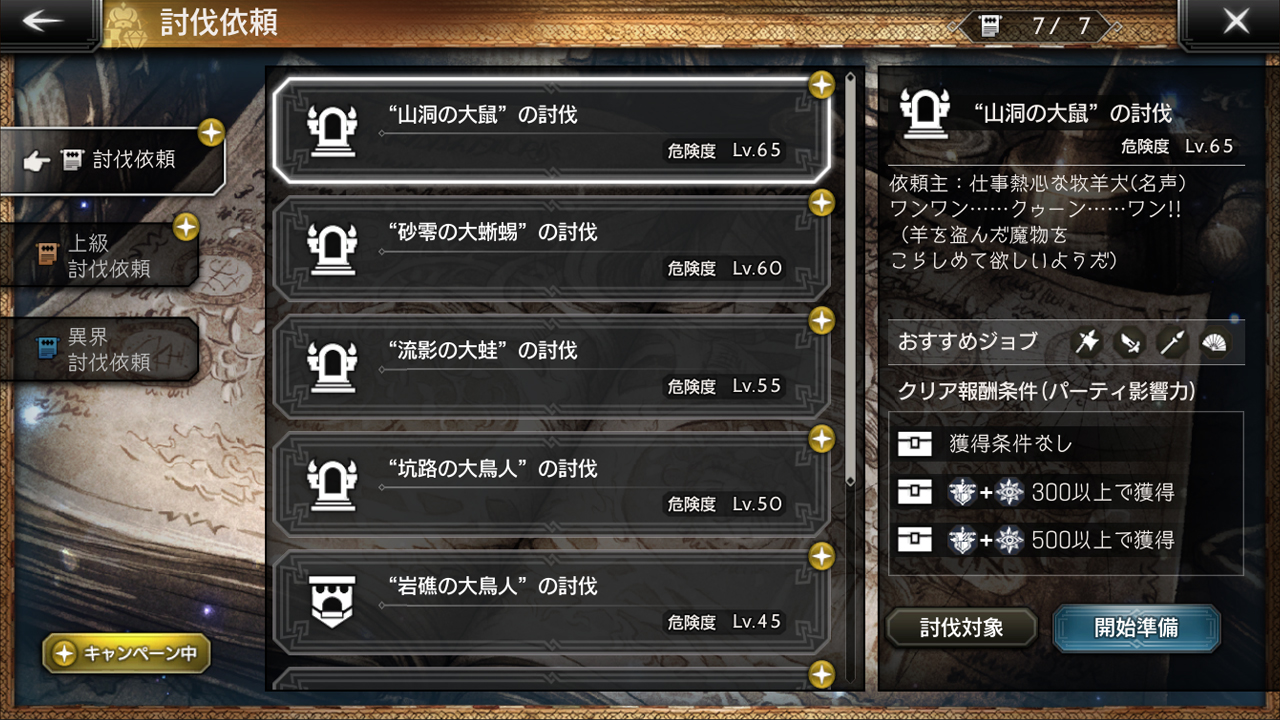Image resolution: width=1280 pixels, height=720 pixels.
Task: Select the "流影の大蛙" quest
Action: 552,367
